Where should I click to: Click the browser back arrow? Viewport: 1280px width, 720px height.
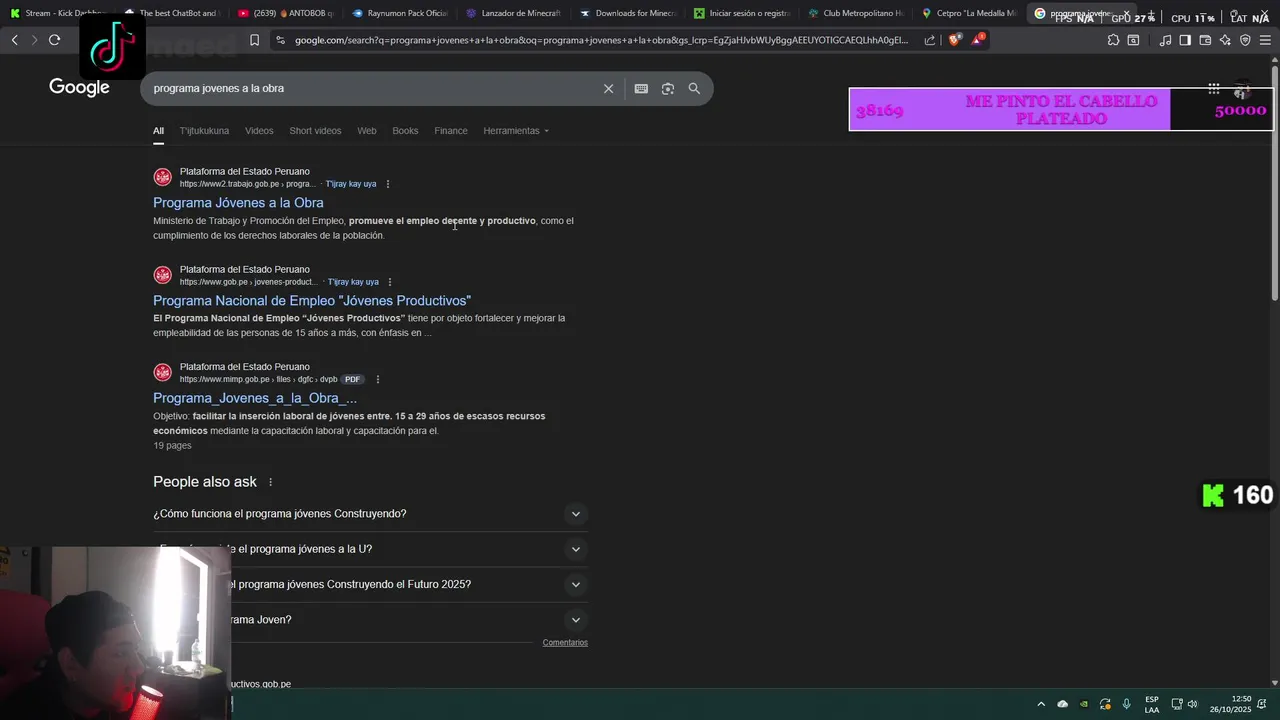(x=15, y=40)
